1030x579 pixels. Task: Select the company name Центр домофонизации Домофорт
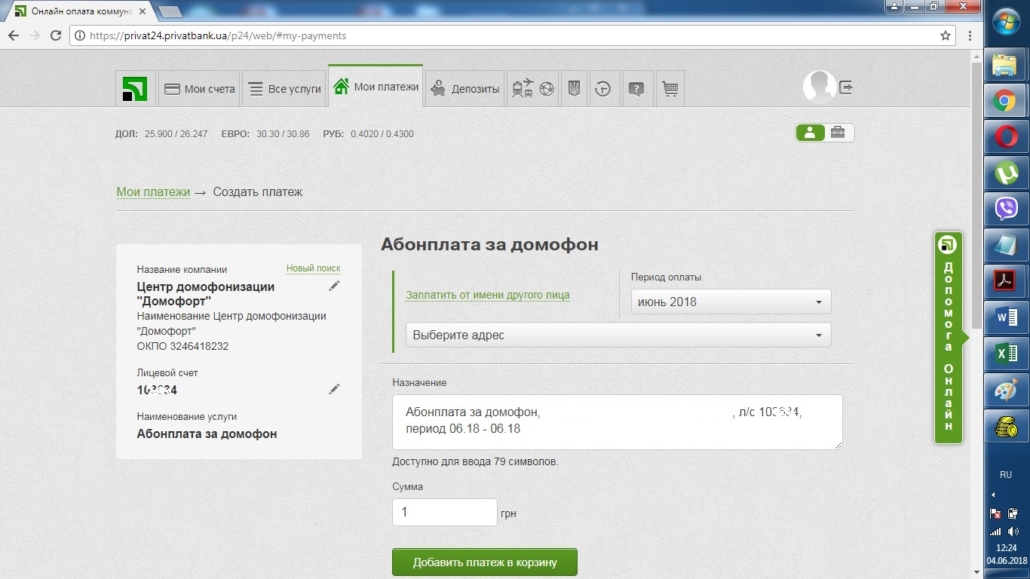(206, 294)
